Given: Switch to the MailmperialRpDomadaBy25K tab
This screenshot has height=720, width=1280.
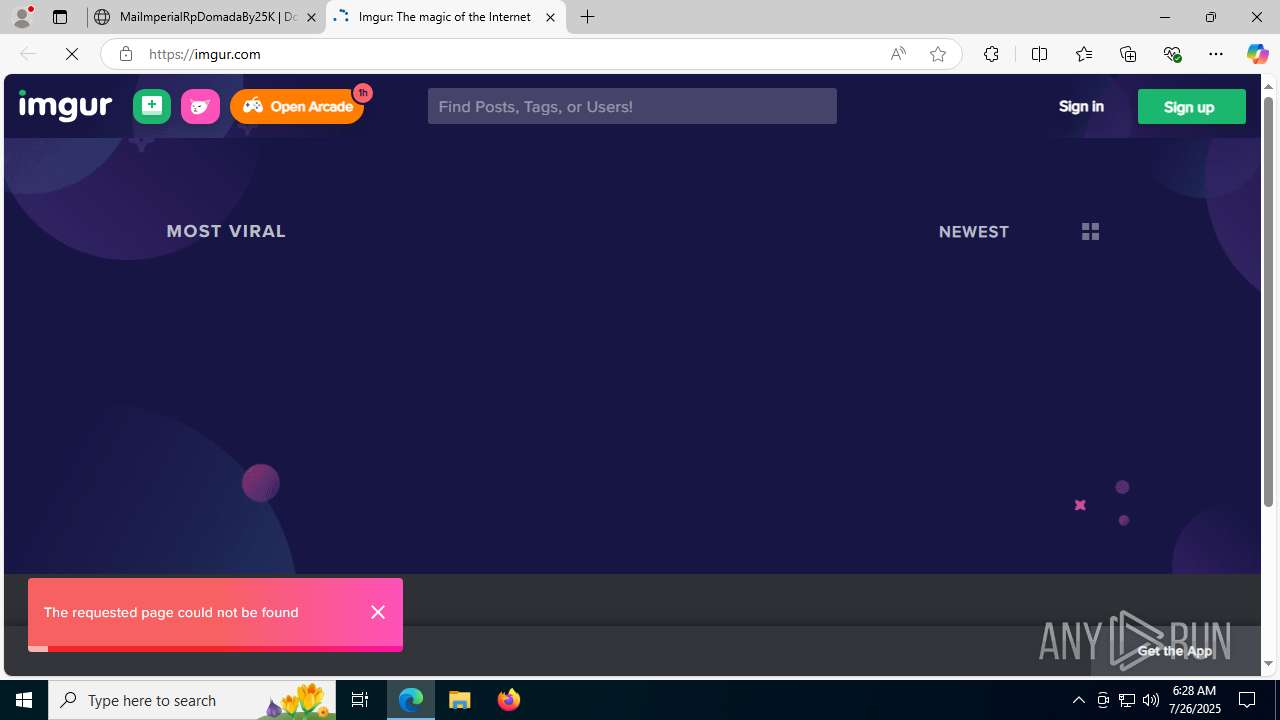Looking at the screenshot, I should pyautogui.click(x=205, y=17).
